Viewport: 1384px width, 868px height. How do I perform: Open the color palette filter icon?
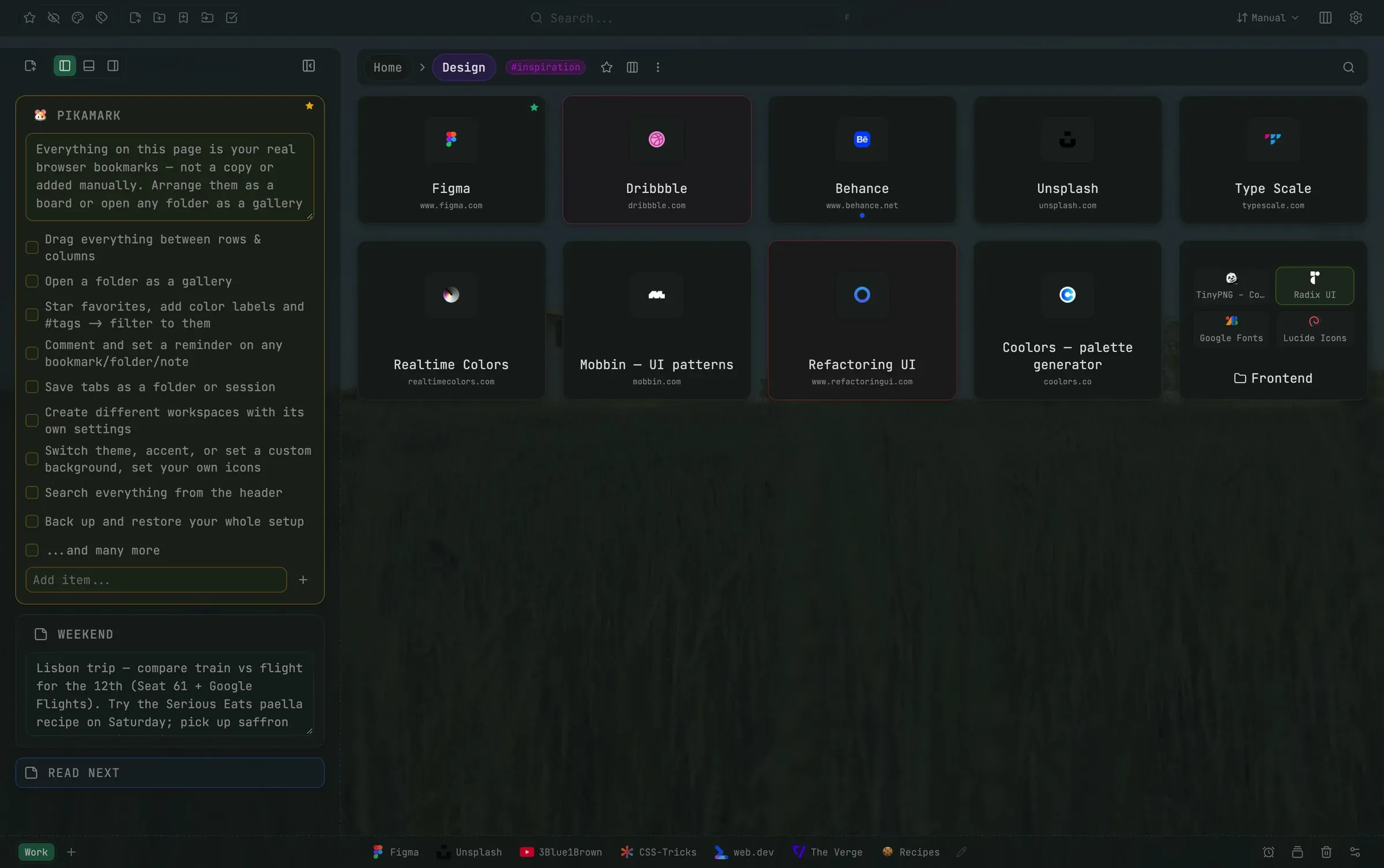[78, 18]
